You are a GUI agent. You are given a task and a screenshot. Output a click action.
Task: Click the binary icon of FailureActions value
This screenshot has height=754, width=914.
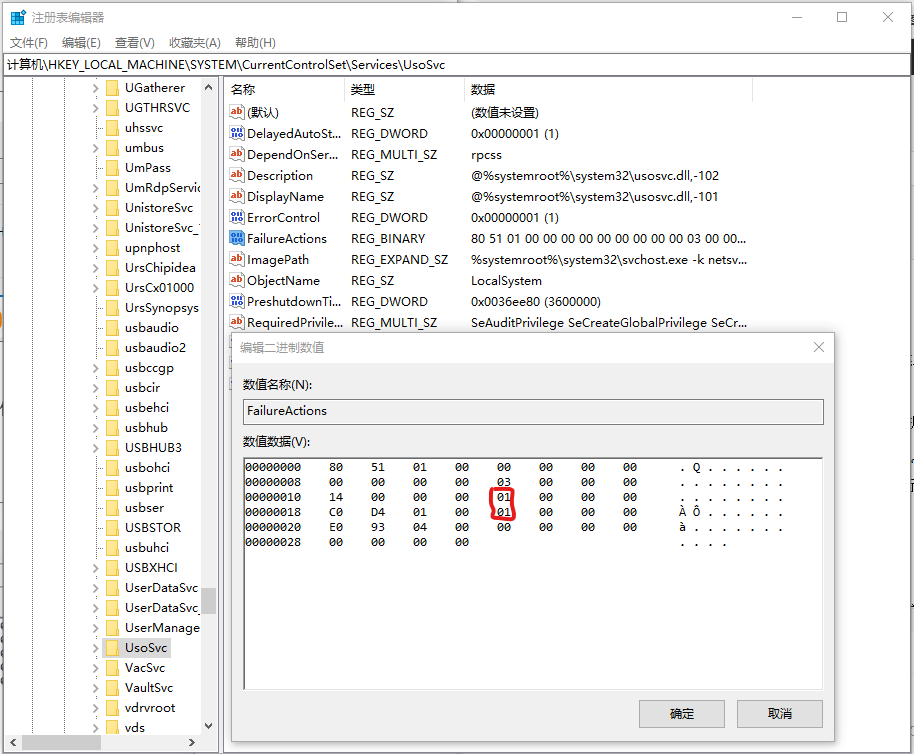click(237, 238)
